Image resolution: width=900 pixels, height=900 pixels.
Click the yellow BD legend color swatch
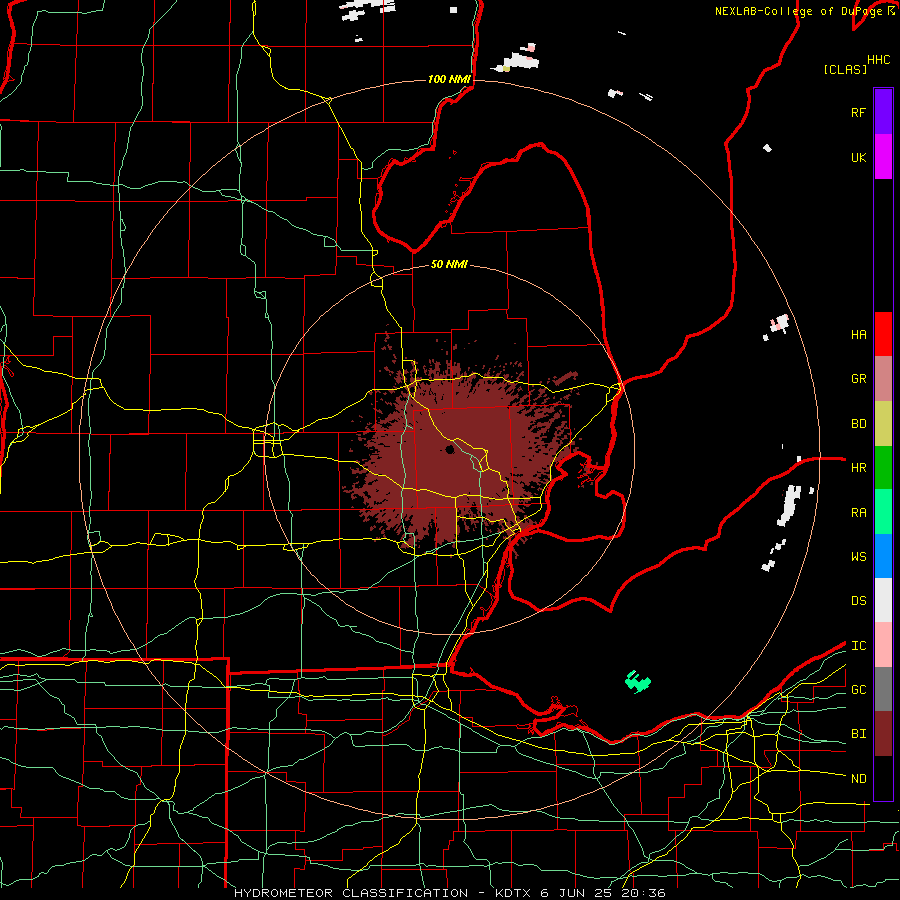(x=883, y=424)
